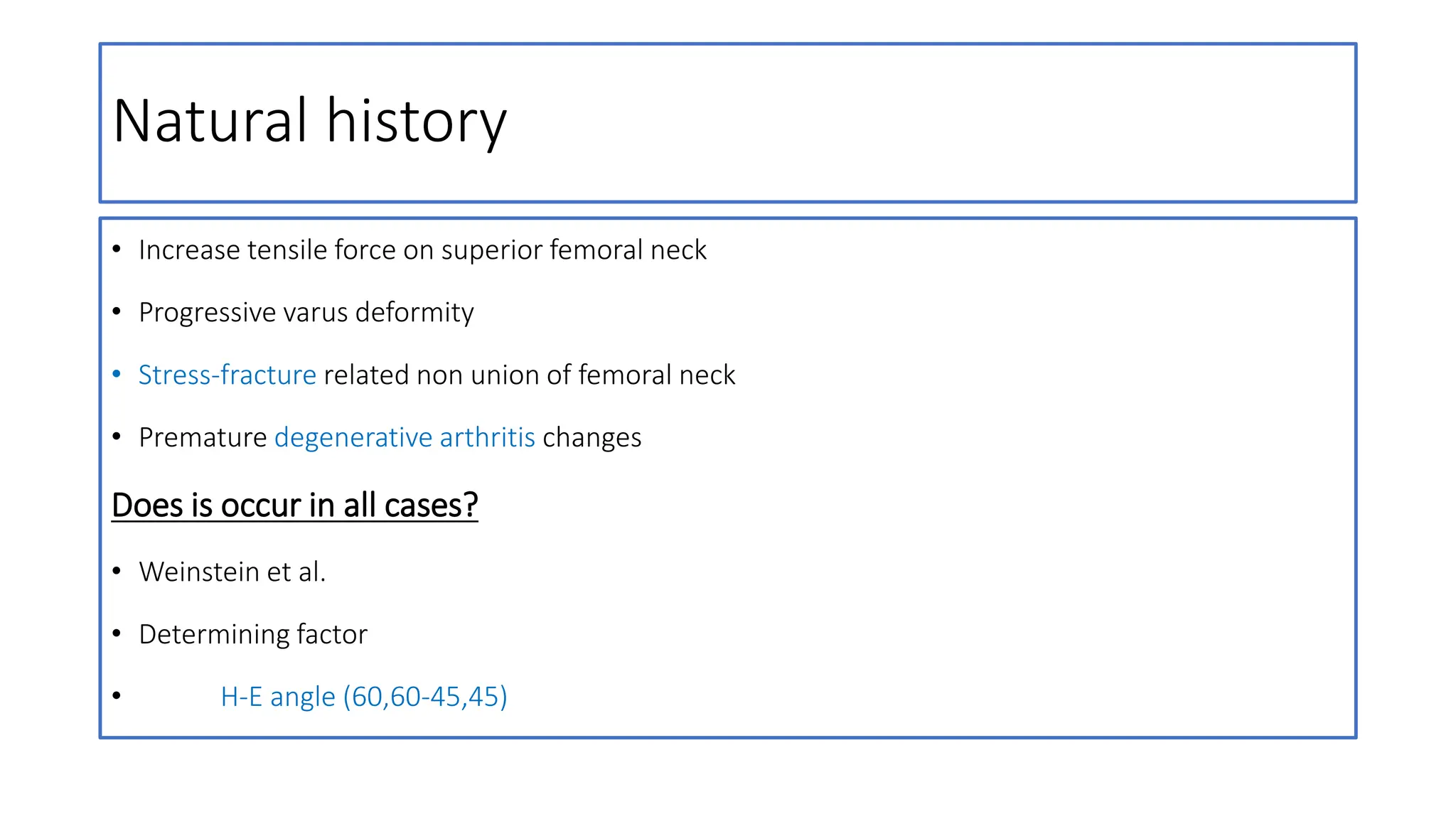Open the degenerative arthritis link

point(405,438)
